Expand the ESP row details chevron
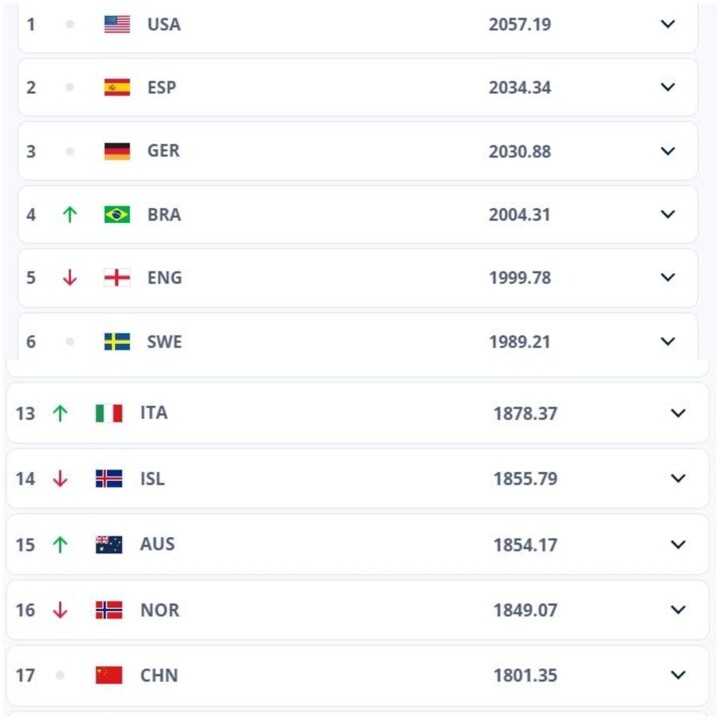This screenshot has width=720, height=720. pos(668,87)
